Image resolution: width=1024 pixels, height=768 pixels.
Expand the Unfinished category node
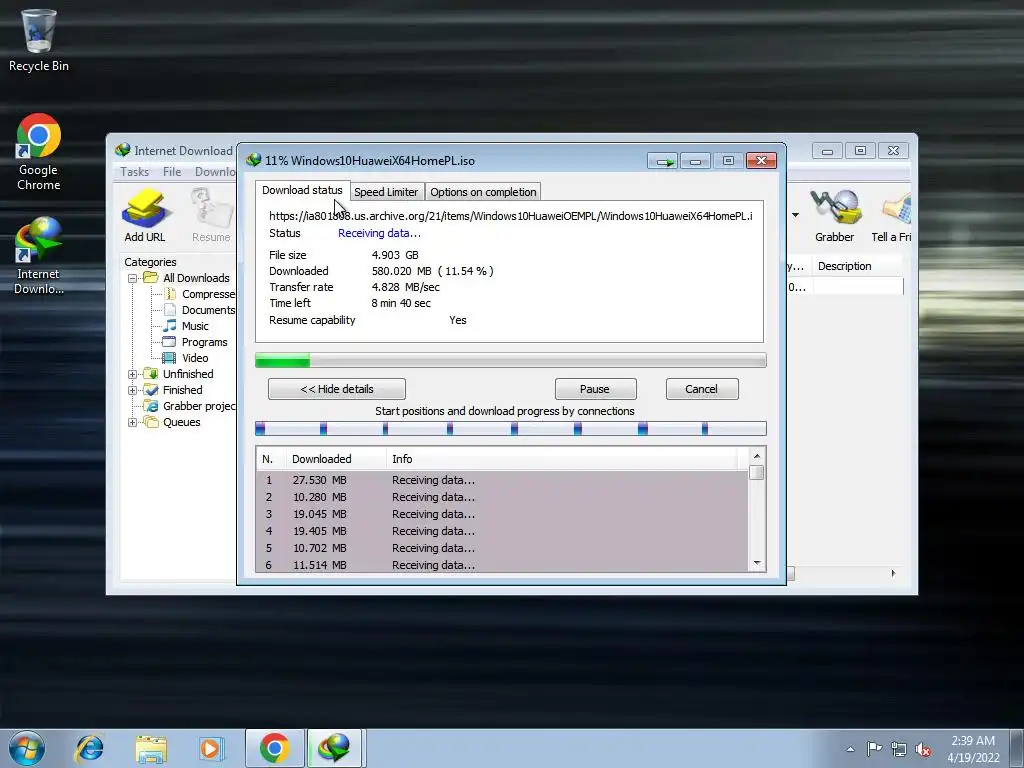[133, 374]
